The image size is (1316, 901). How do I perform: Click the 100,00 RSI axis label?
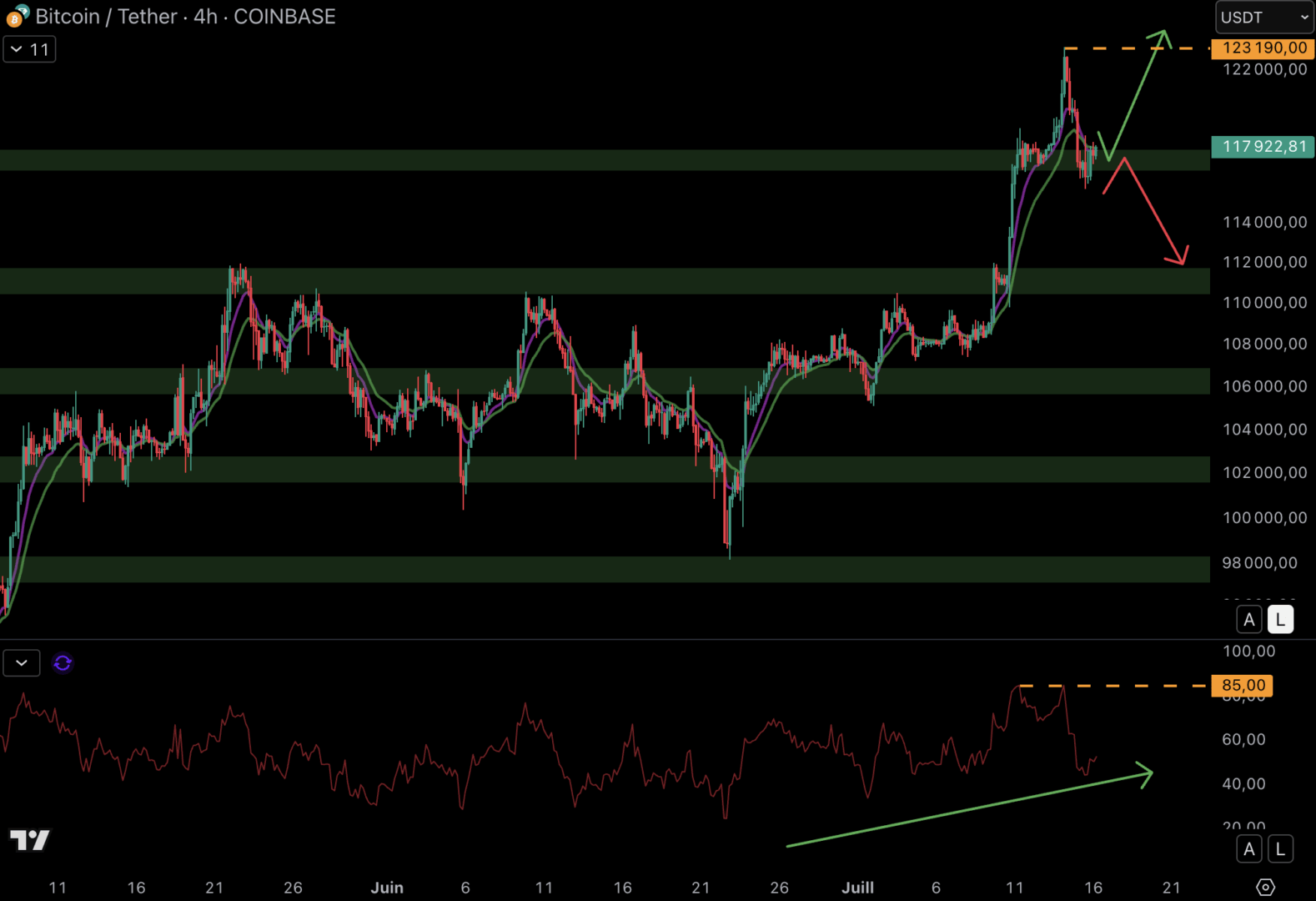1248,652
